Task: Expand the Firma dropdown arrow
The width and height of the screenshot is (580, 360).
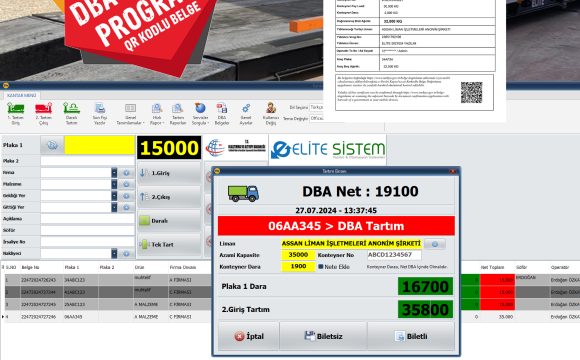Action: click(x=114, y=172)
